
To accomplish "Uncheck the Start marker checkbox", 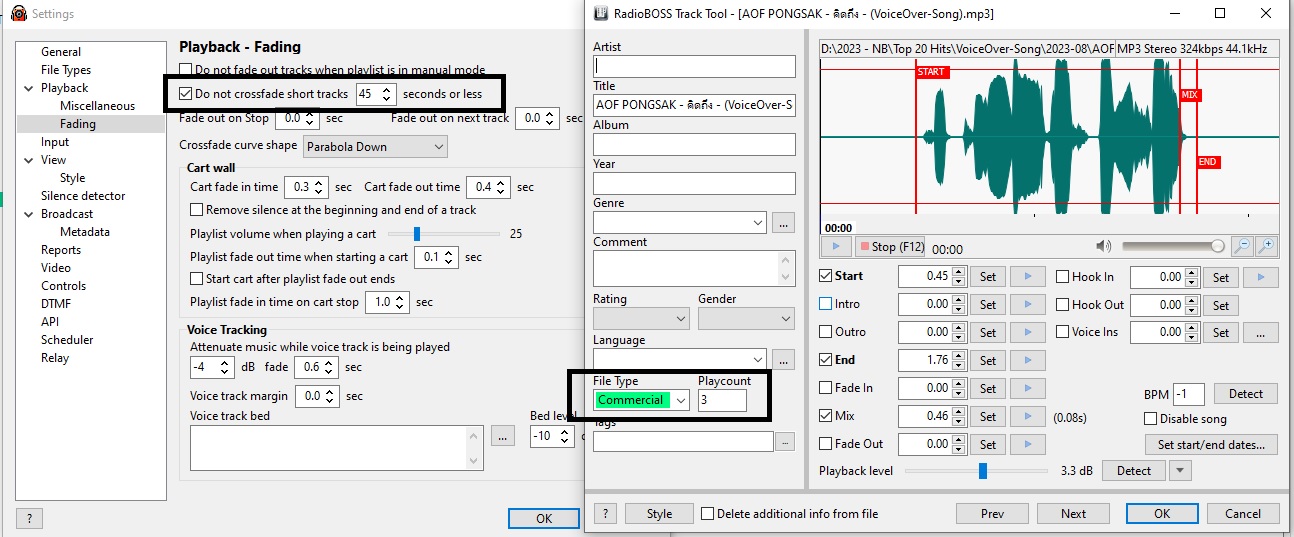I will 825,276.
